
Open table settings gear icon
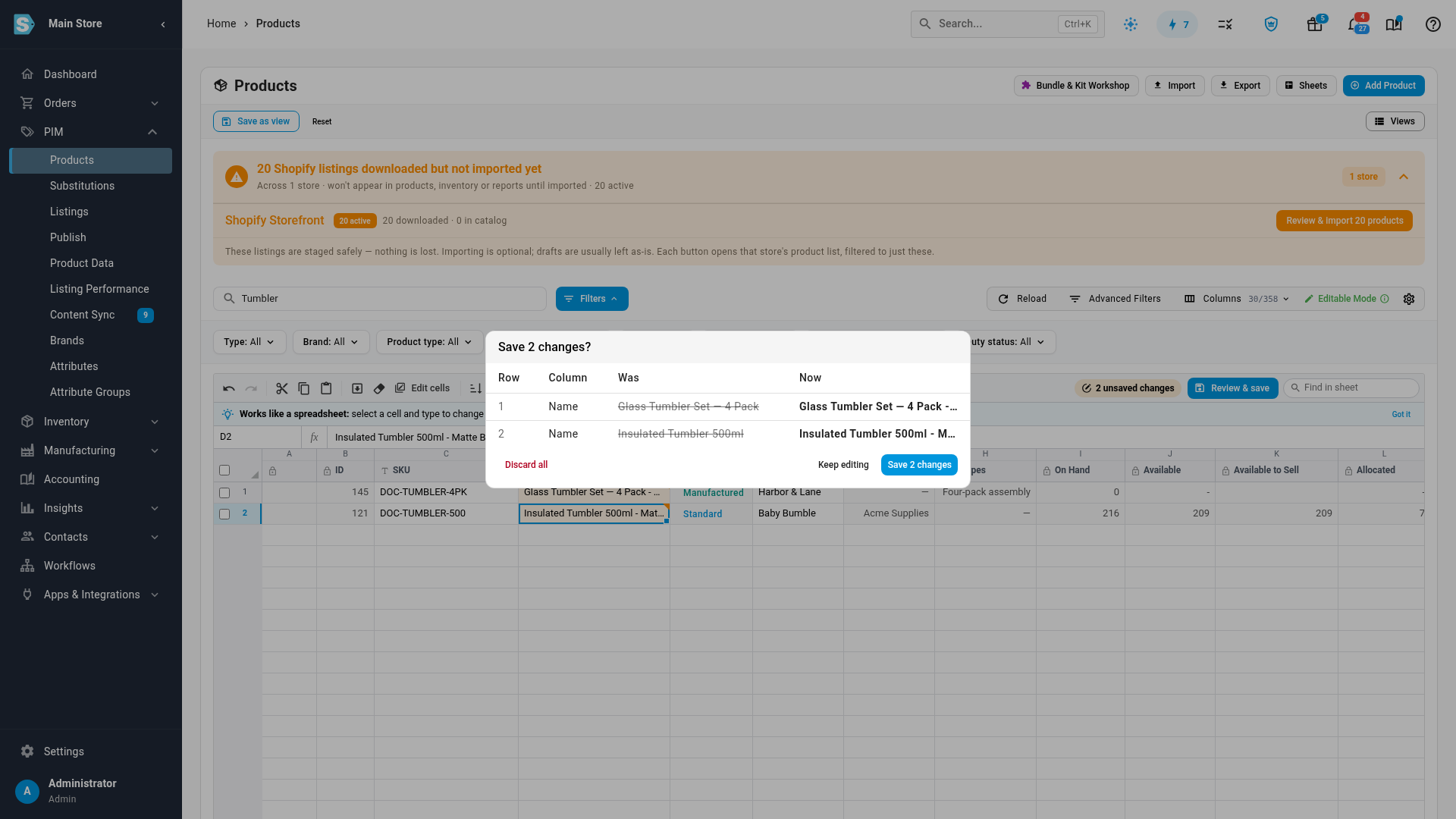(1409, 299)
